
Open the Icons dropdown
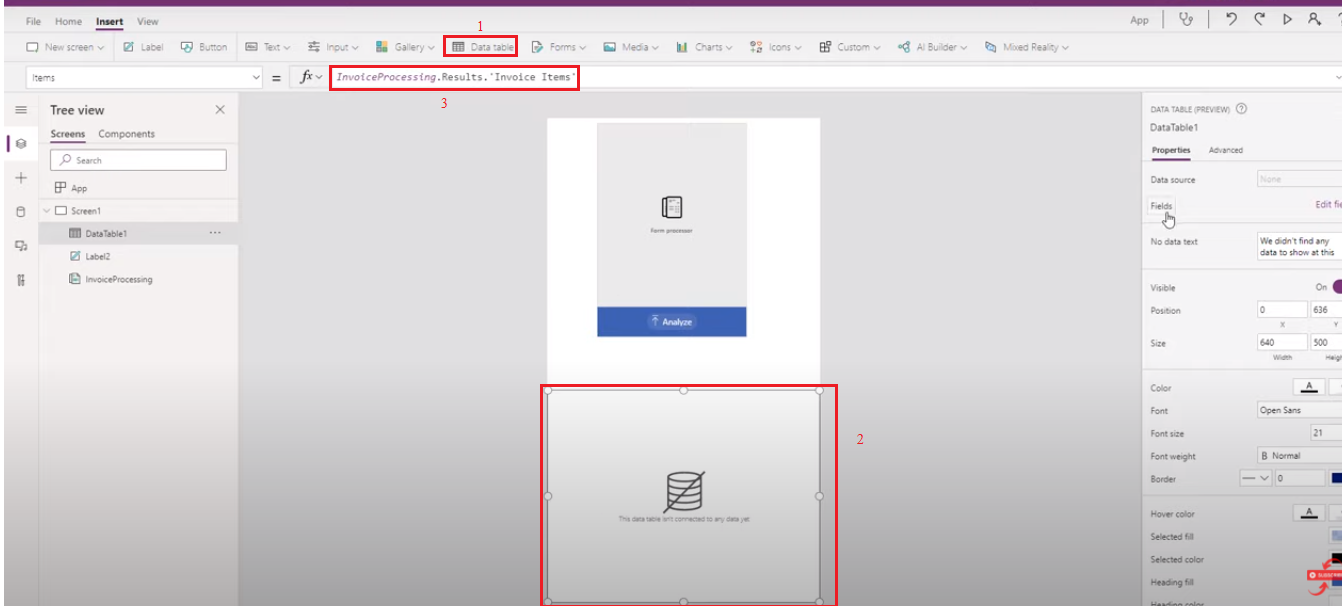[776, 47]
